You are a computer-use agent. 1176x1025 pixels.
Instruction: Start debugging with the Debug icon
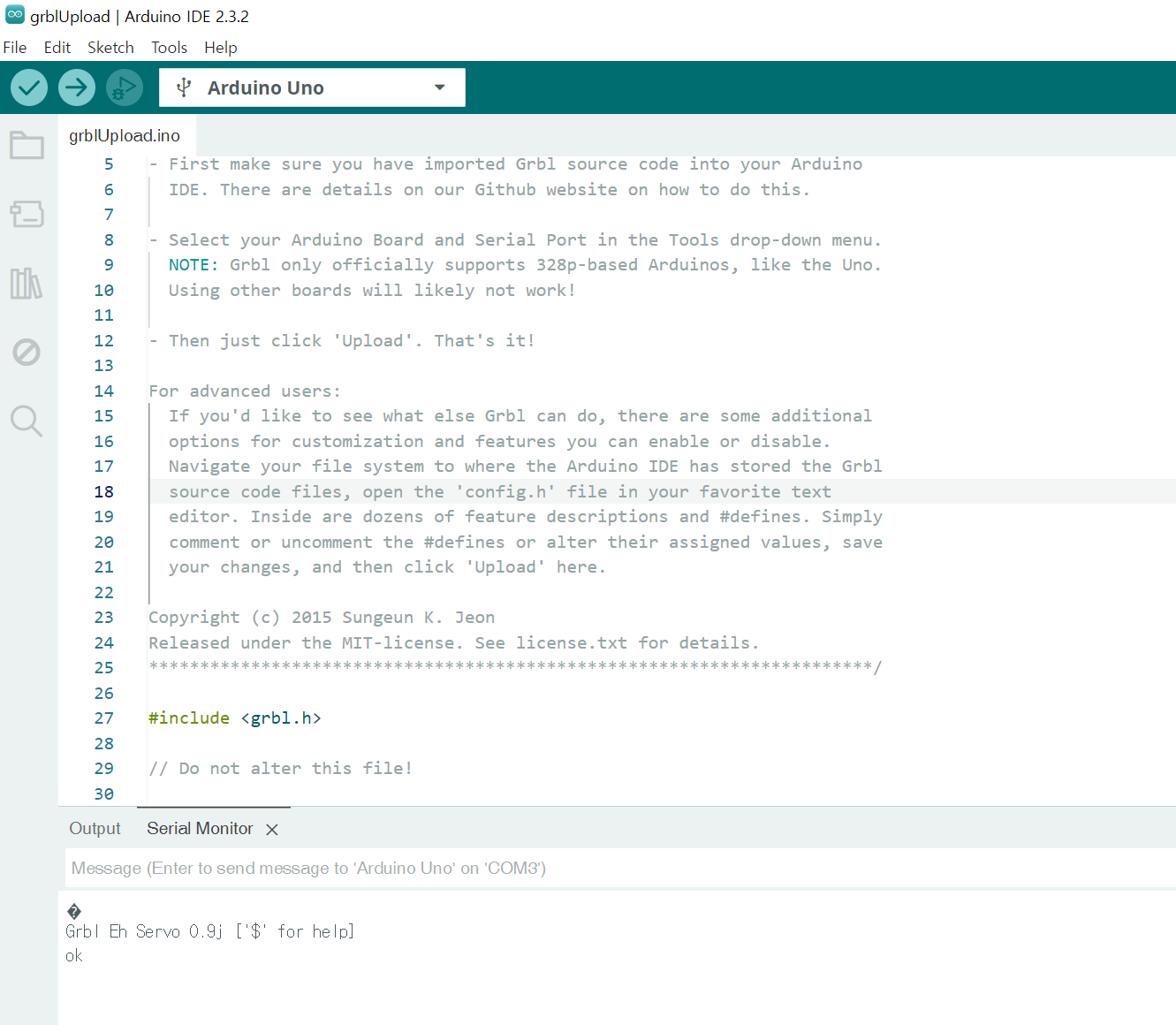coord(125,87)
